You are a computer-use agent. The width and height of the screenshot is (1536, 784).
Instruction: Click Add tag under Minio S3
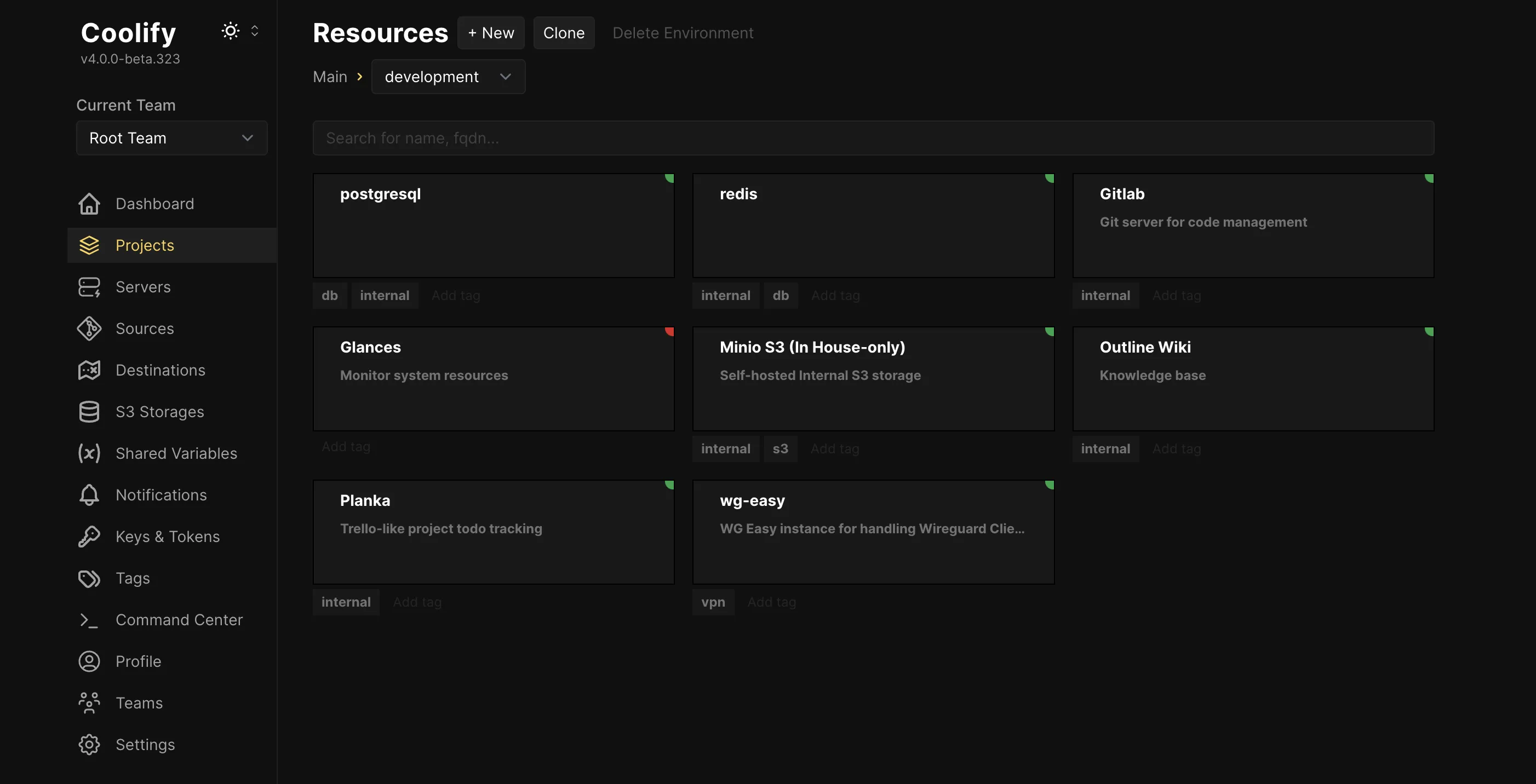(x=835, y=449)
